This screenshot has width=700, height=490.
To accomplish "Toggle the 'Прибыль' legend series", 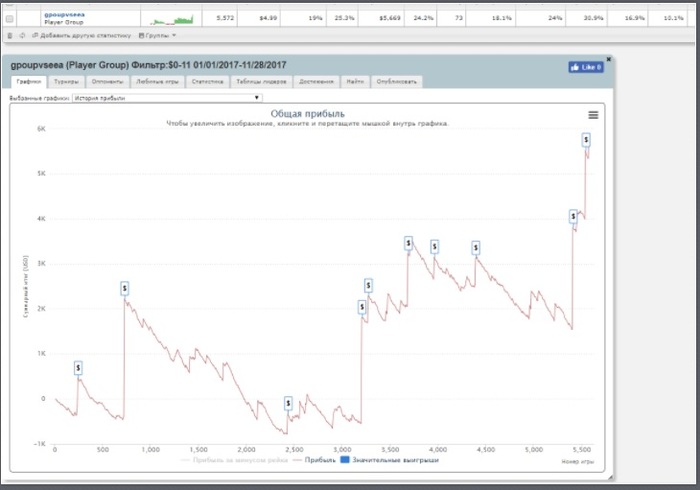I will click(x=314, y=460).
